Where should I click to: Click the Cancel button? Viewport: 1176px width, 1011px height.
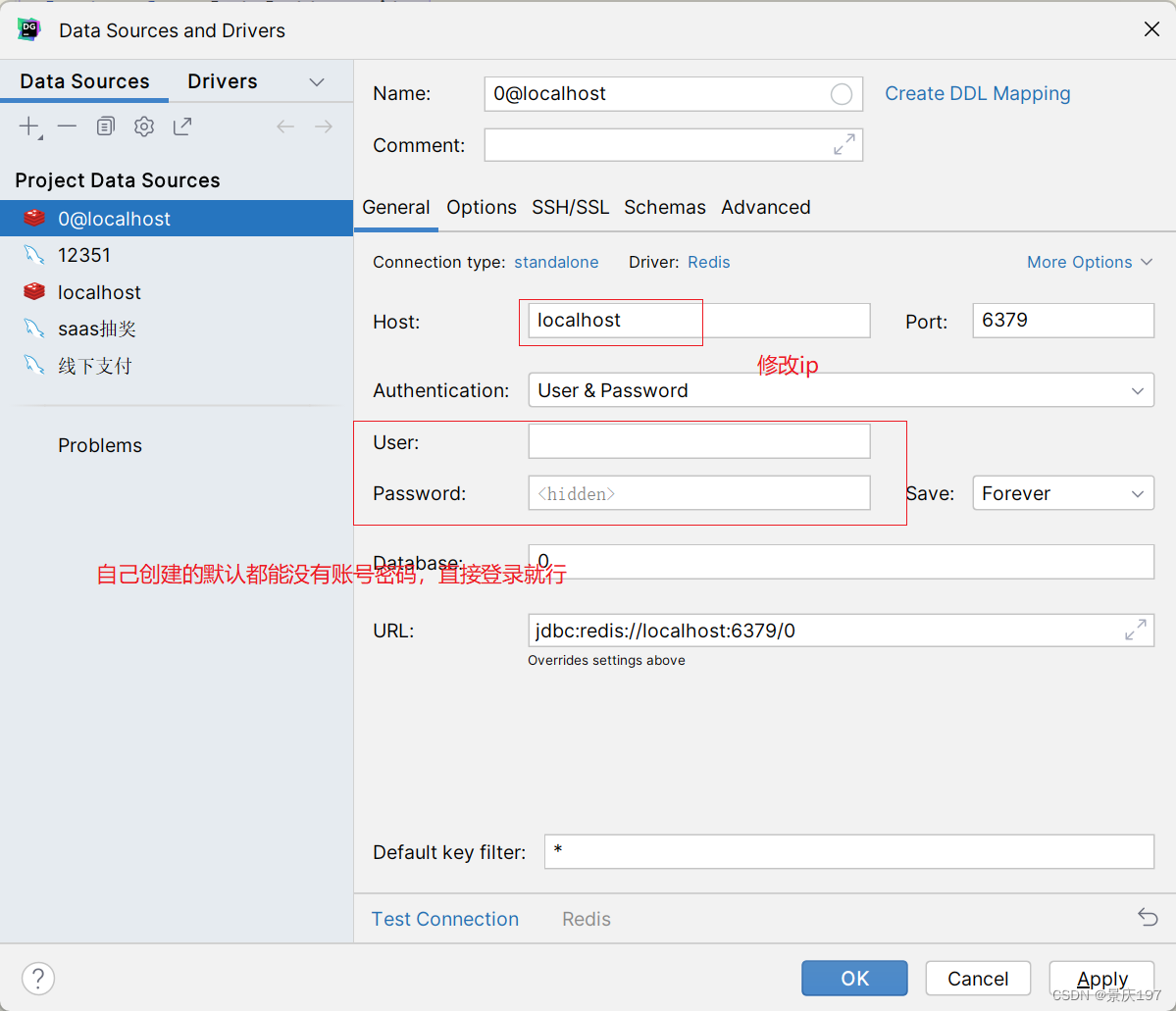point(977,978)
